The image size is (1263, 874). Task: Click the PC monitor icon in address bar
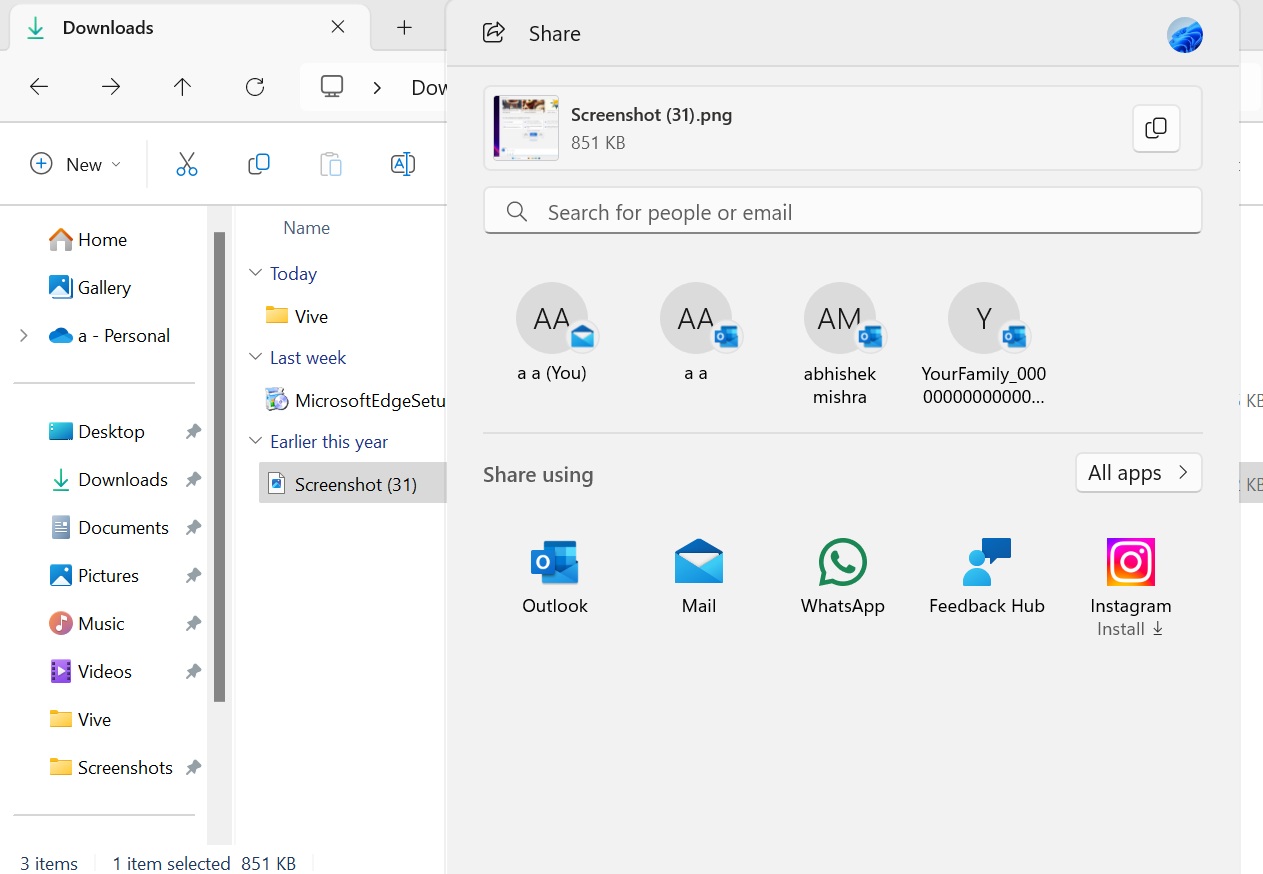pos(332,87)
